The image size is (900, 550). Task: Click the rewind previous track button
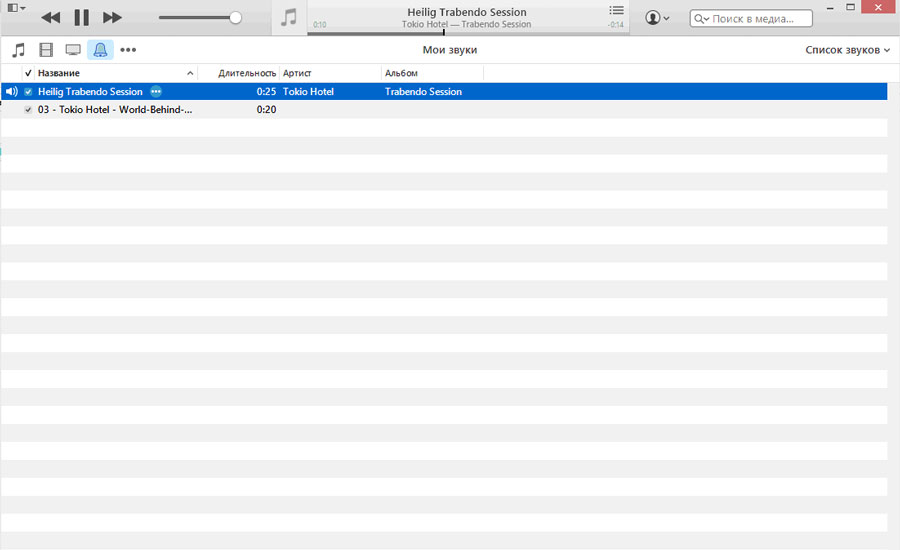[50, 18]
